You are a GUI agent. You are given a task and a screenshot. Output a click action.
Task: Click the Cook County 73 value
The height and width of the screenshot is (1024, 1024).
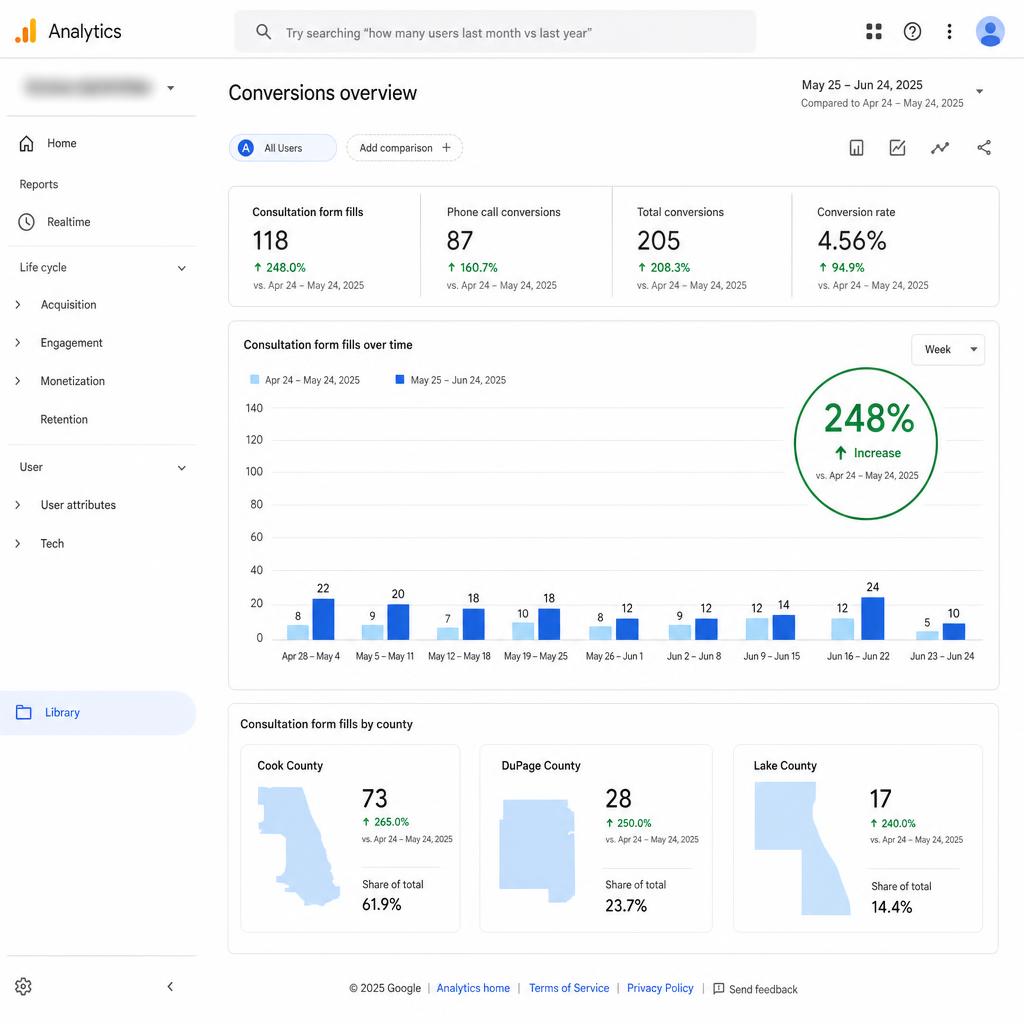[x=375, y=799]
